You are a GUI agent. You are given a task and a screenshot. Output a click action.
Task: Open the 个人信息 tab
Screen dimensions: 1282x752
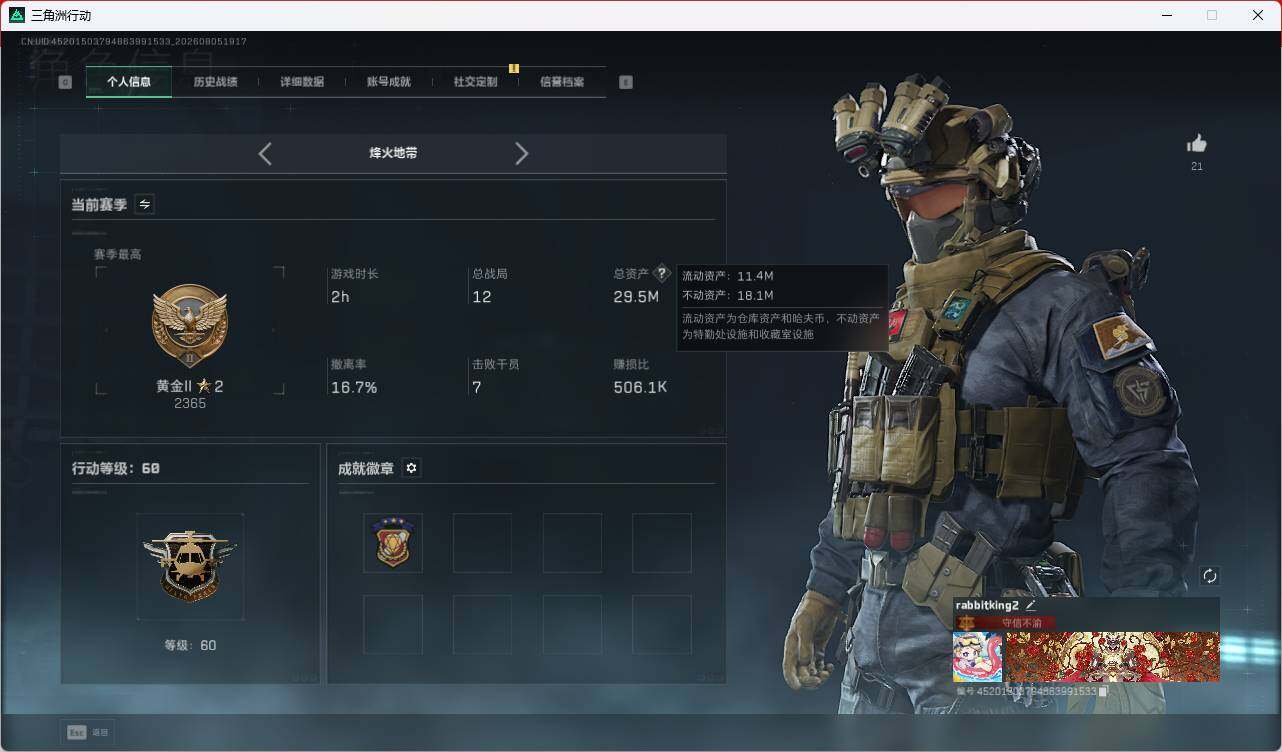coord(129,82)
